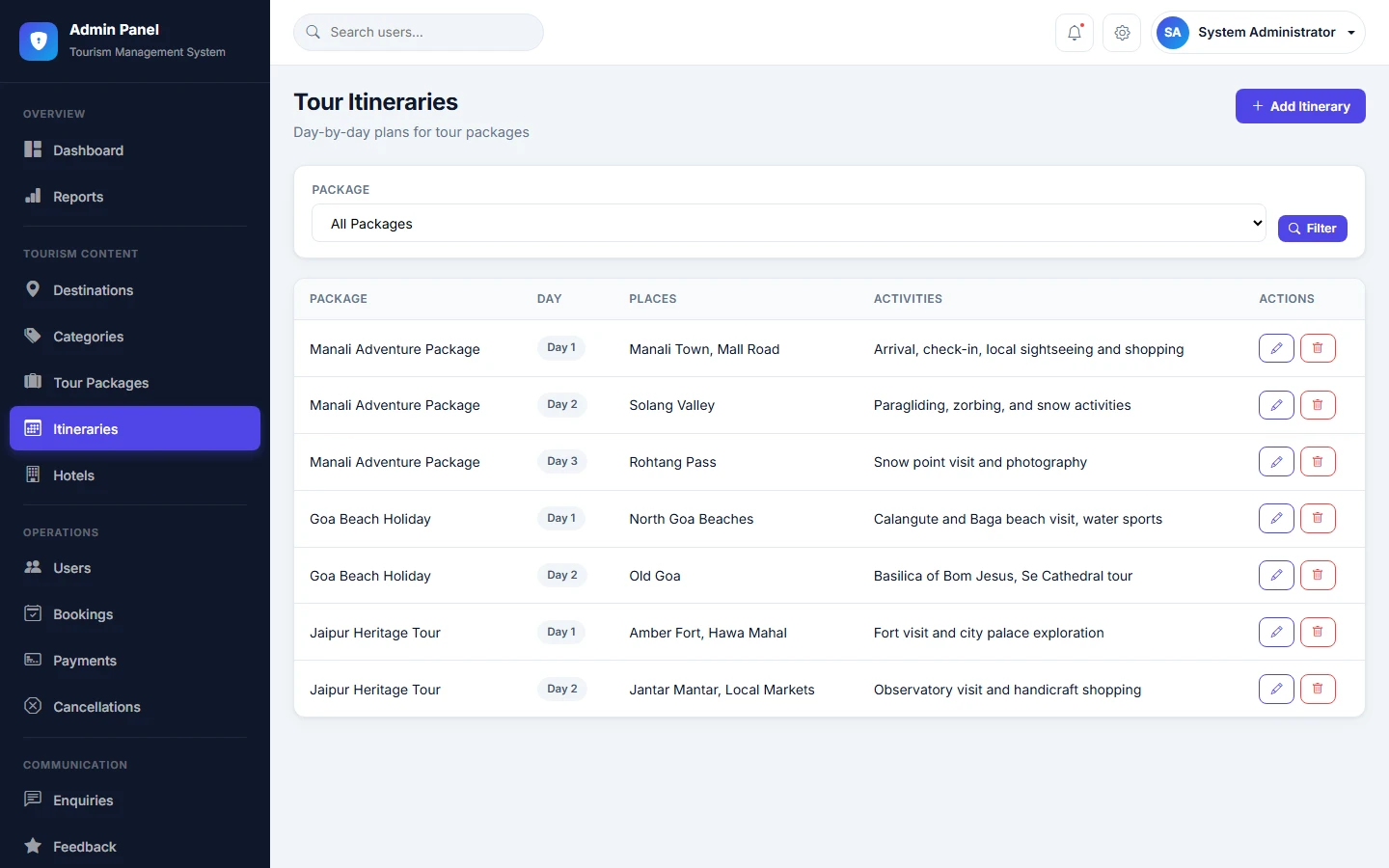Open the notifications bell
Viewport: 1389px width, 868px height.
(1075, 33)
